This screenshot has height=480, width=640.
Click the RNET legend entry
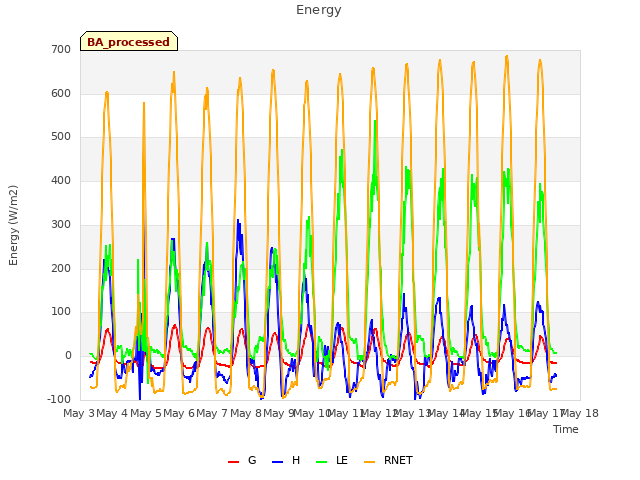(388, 460)
